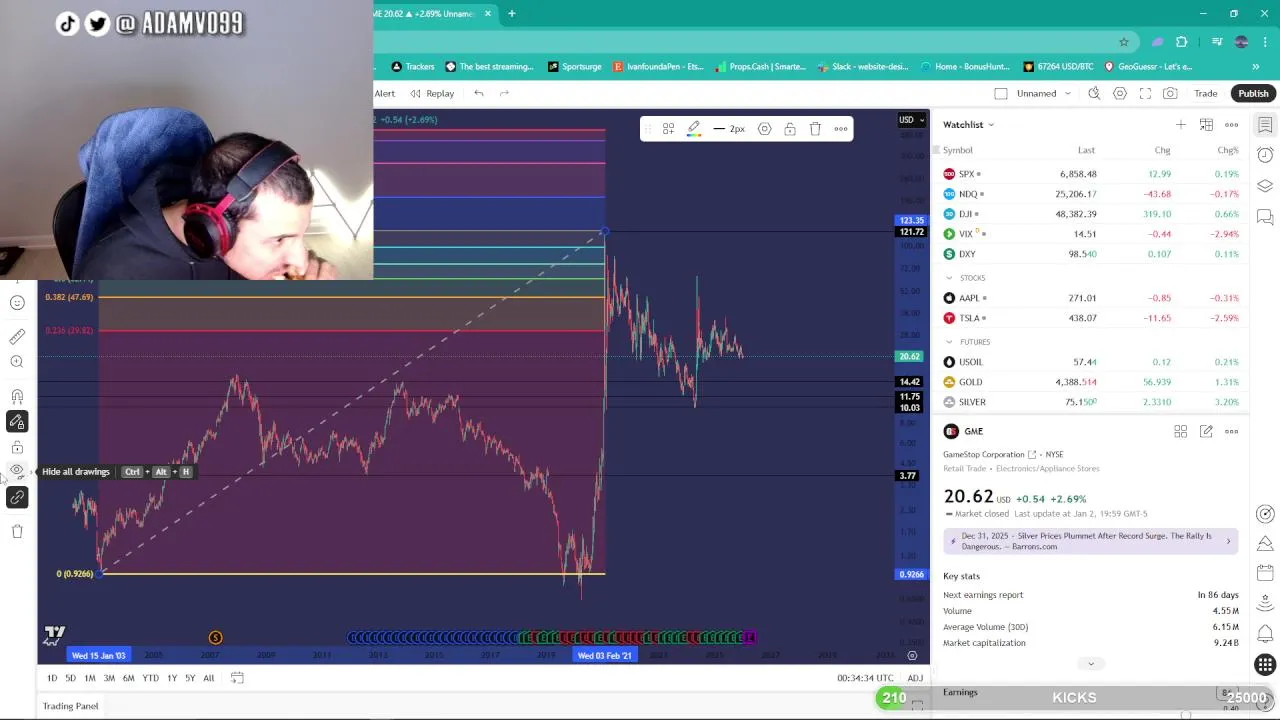The width and height of the screenshot is (1280, 720).
Task: Toggle Magnet mode in drawing toolbar
Action: [x=17, y=396]
